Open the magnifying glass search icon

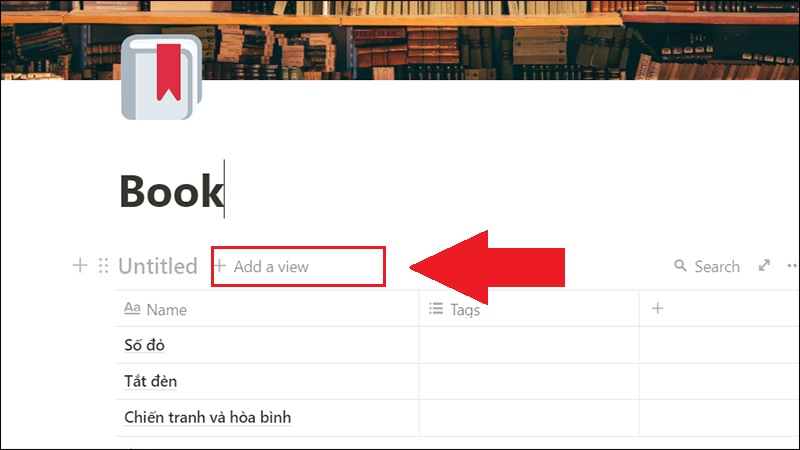[680, 265]
